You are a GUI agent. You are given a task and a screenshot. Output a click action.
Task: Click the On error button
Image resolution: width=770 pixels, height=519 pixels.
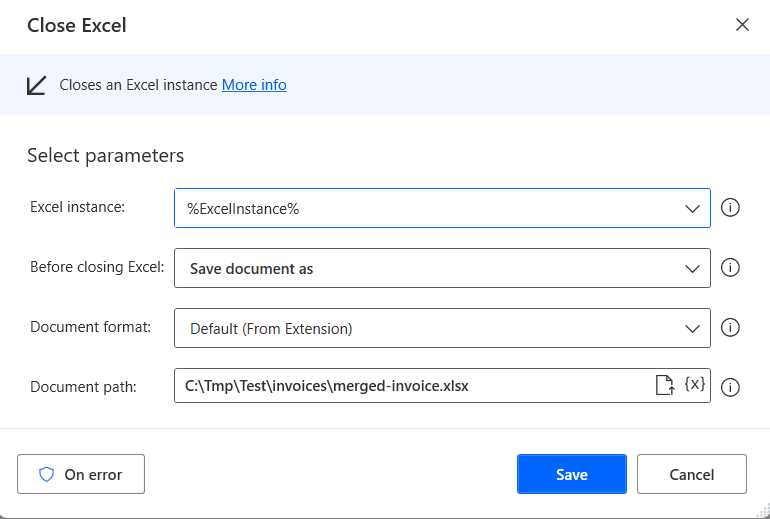tap(81, 474)
